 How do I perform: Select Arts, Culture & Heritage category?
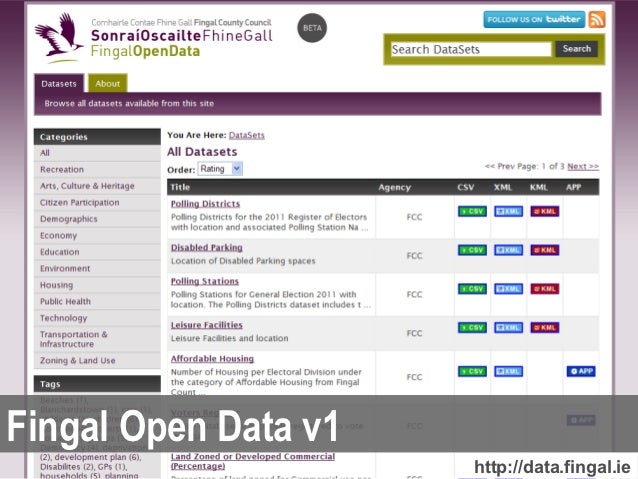pos(97,186)
